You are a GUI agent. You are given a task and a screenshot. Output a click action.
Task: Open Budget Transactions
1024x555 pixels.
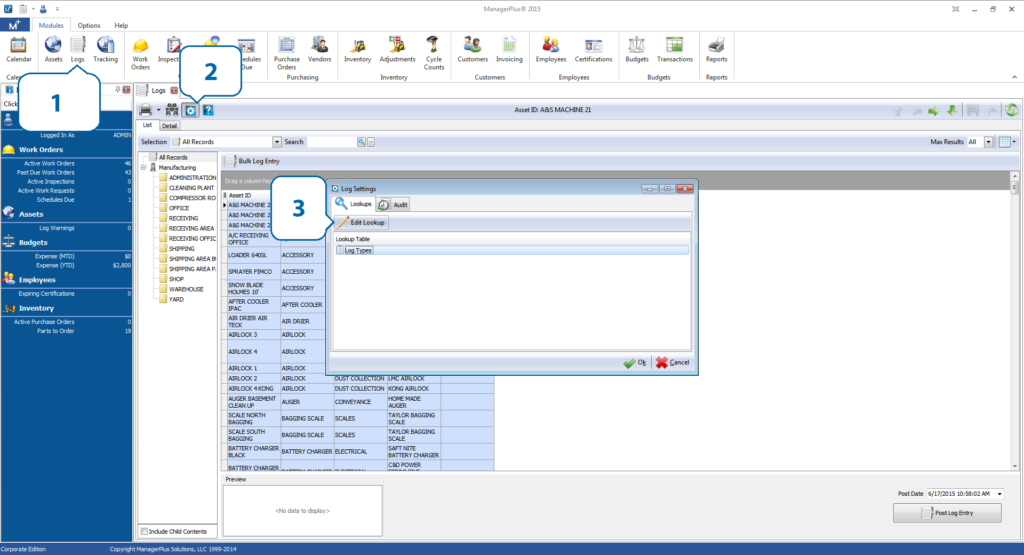pyautogui.click(x=675, y=50)
